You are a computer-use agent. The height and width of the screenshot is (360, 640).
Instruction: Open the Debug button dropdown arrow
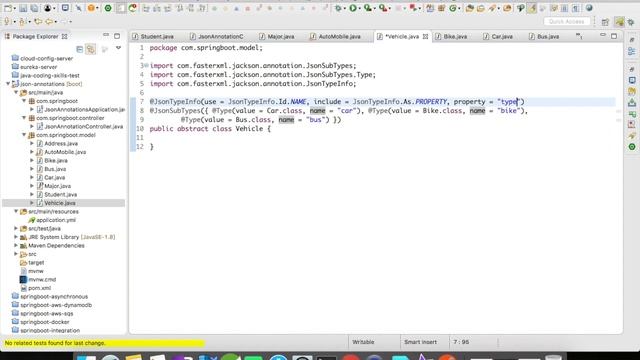[x=344, y=9]
